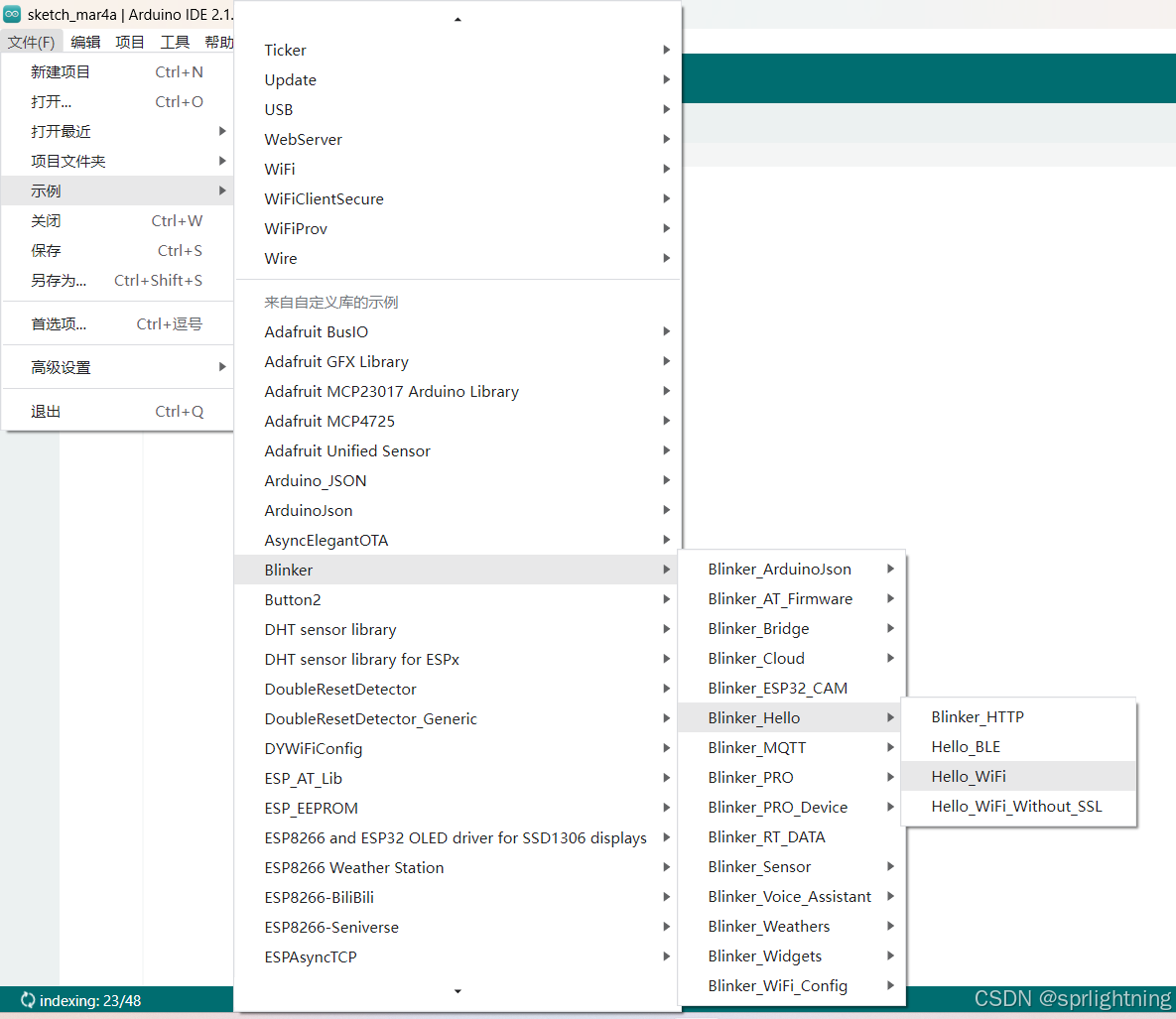
Task: Open Blinker_Bridge submenu
Action: tap(791, 628)
